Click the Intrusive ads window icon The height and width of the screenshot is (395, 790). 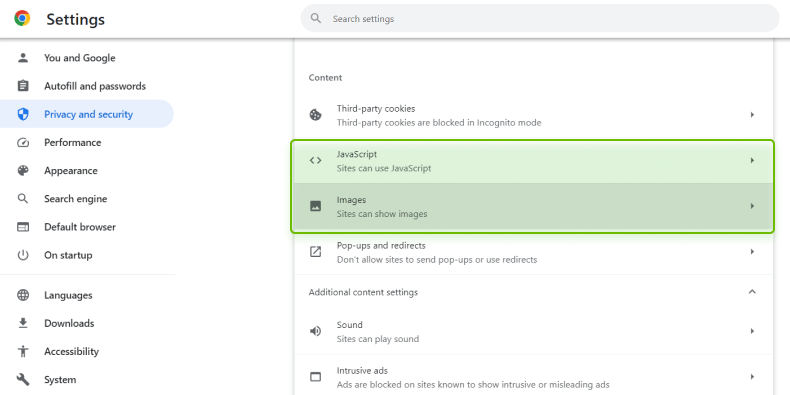(315, 376)
